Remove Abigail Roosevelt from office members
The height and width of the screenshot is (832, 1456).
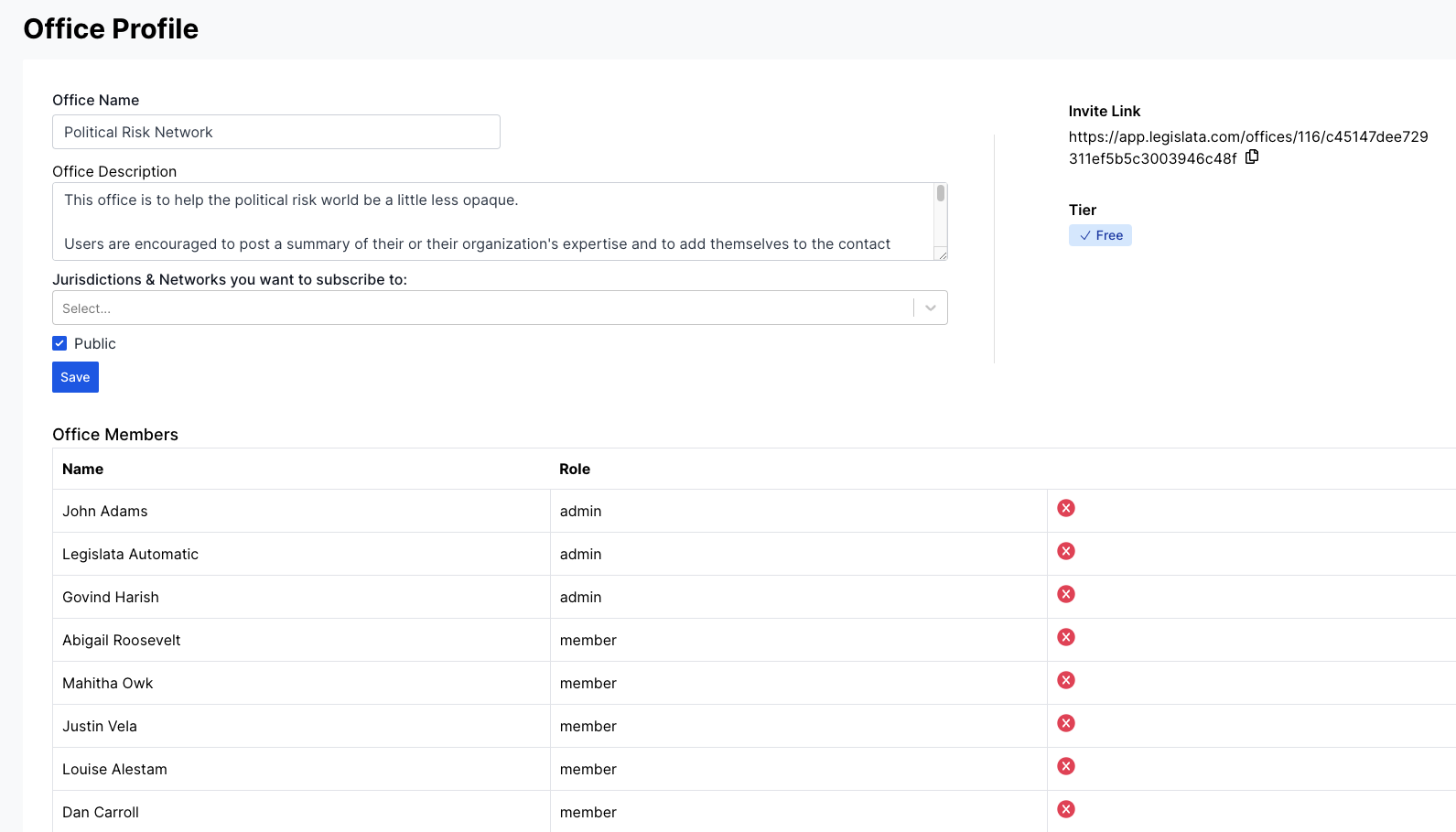point(1066,637)
